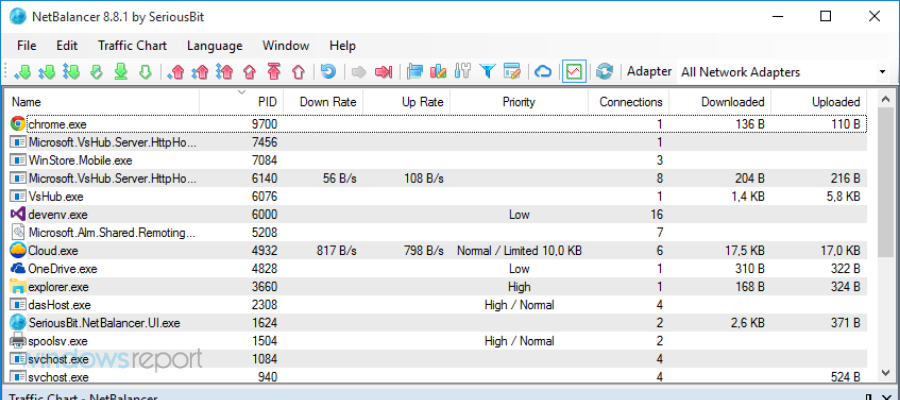The width and height of the screenshot is (900, 400).
Task: Sort by the Priority column header
Action: click(519, 102)
